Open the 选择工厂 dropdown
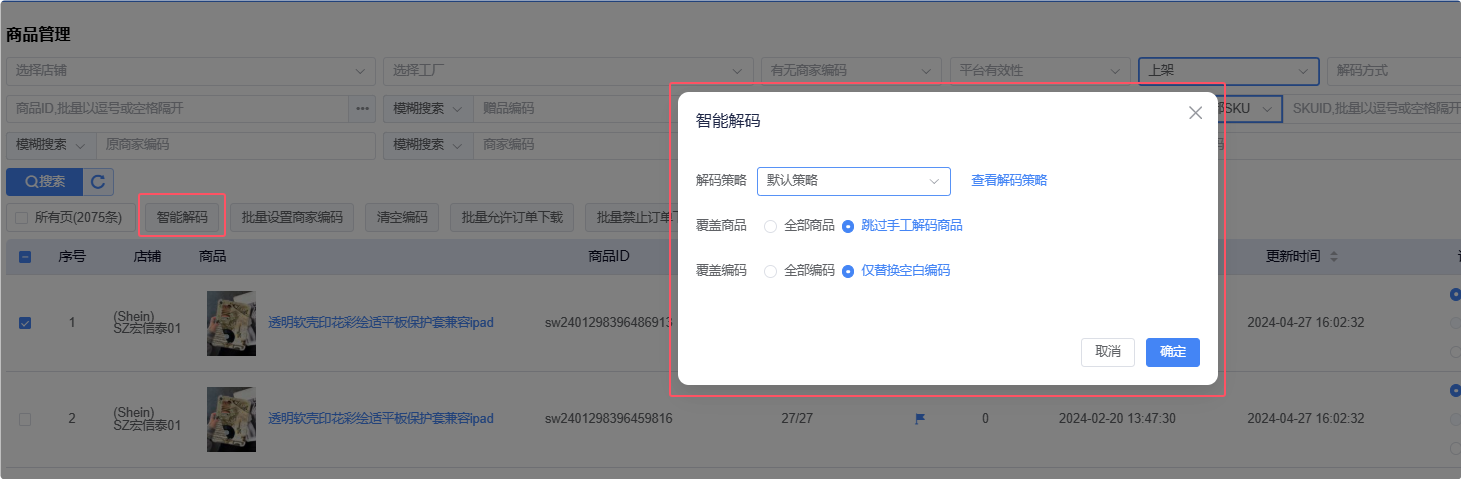Viewport: 1461px width, 479px height. pyautogui.click(x=568, y=71)
